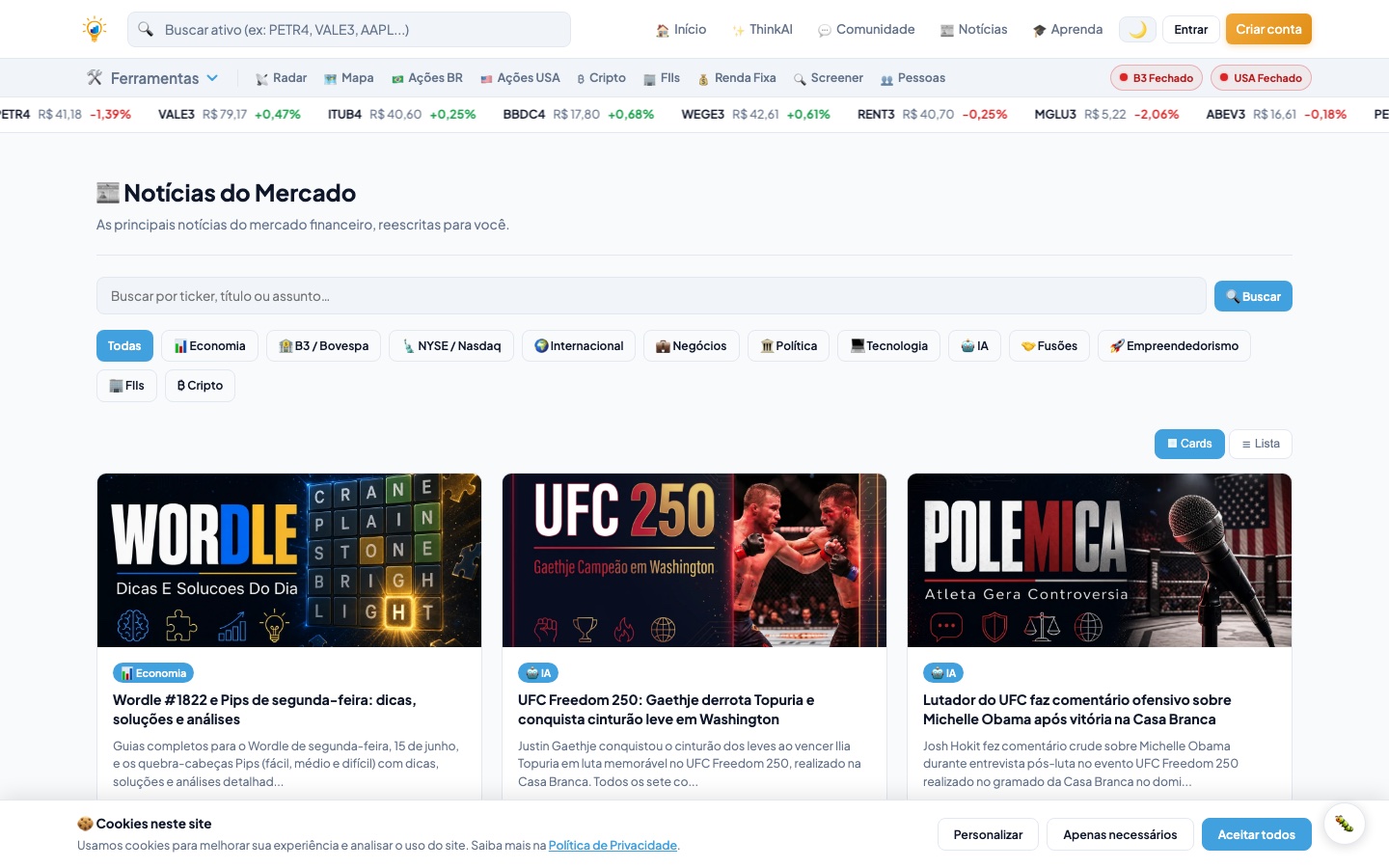Go to Ações USA section
The height and width of the screenshot is (868, 1389).
point(520,78)
